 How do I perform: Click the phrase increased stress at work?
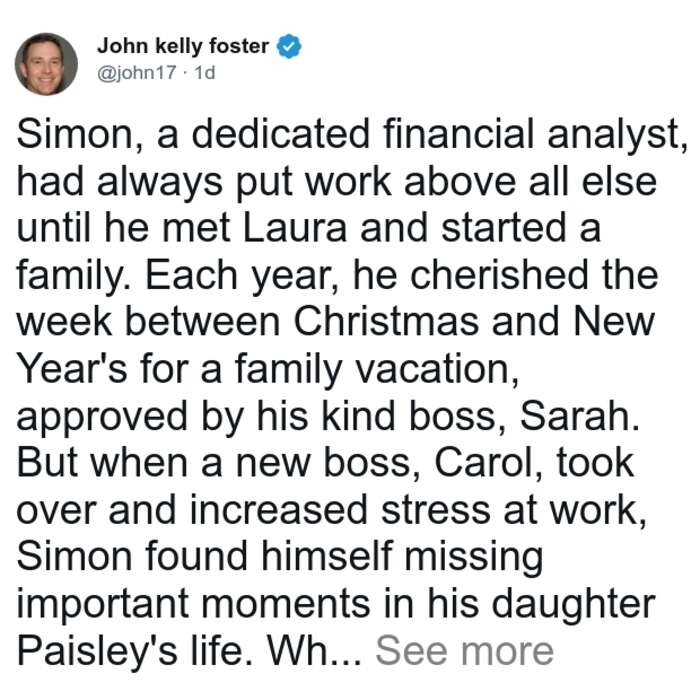(418, 511)
